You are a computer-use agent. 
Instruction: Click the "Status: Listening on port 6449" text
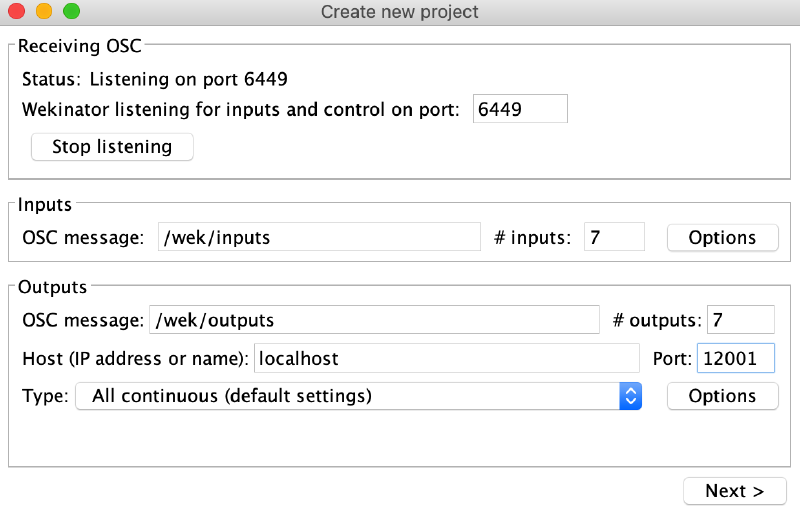click(x=155, y=79)
